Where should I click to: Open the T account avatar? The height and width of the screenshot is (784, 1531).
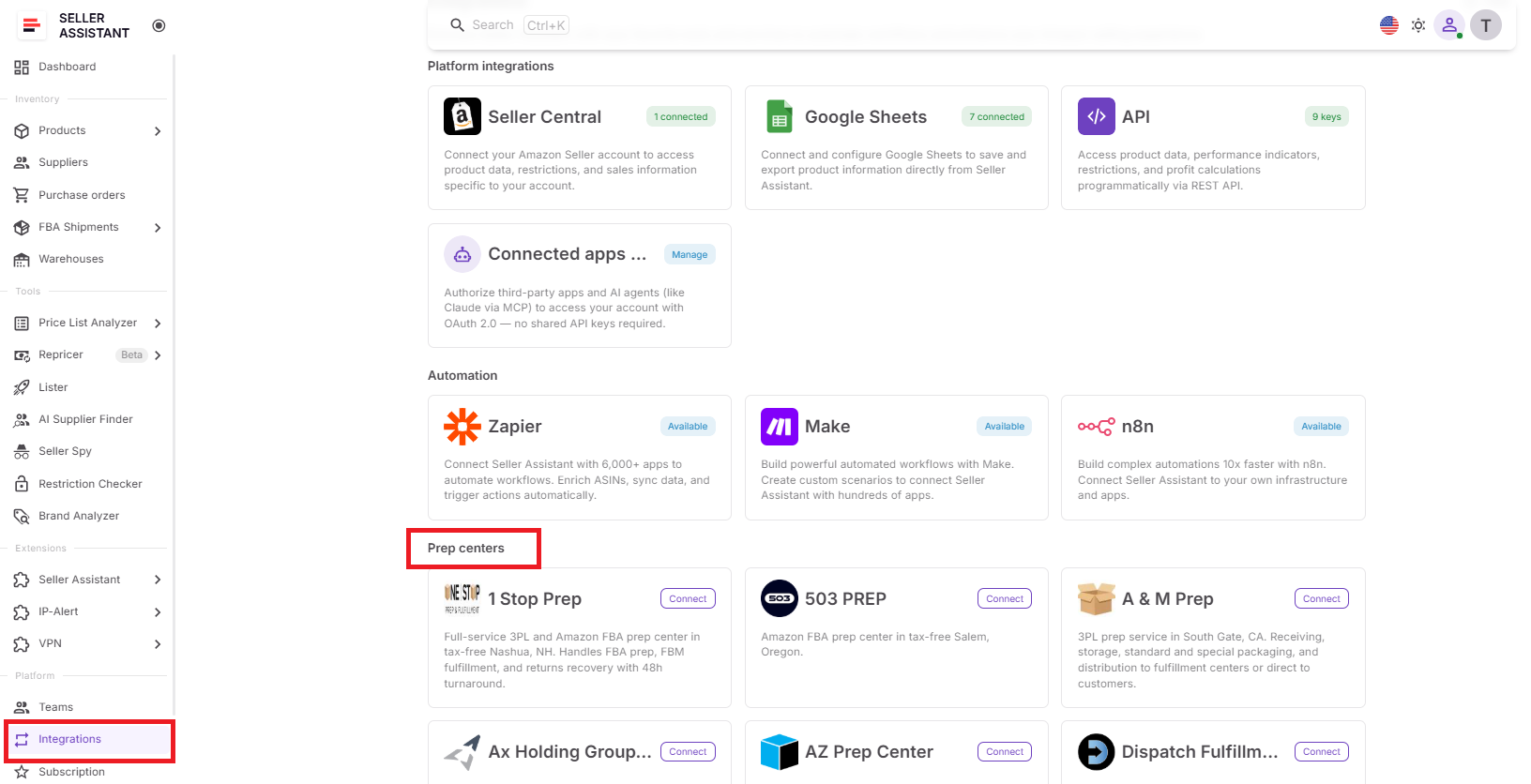pos(1486,25)
